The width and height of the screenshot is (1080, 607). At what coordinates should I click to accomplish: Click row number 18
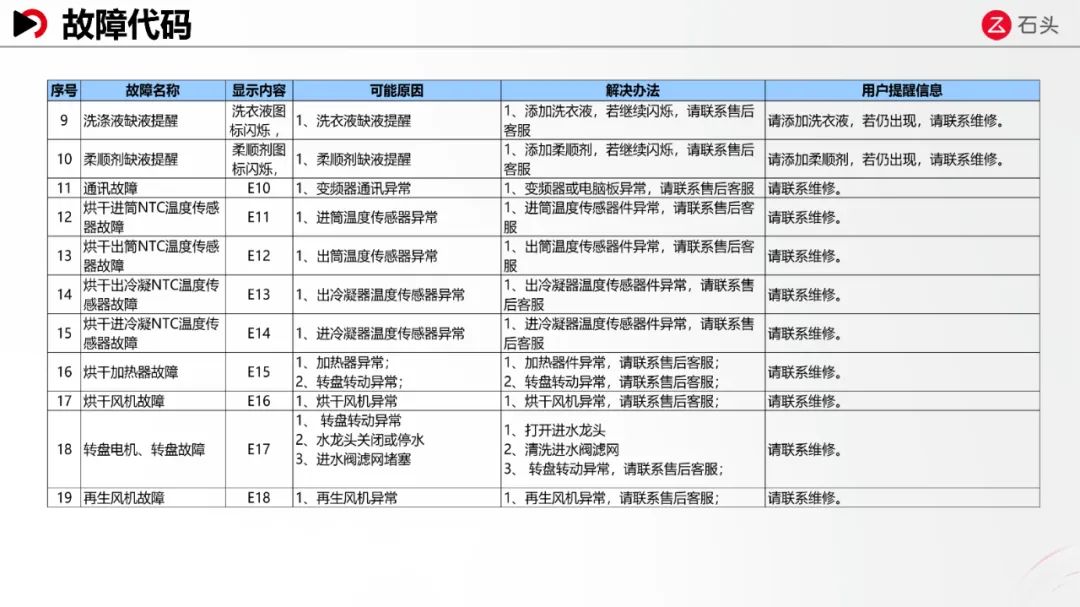(x=64, y=449)
